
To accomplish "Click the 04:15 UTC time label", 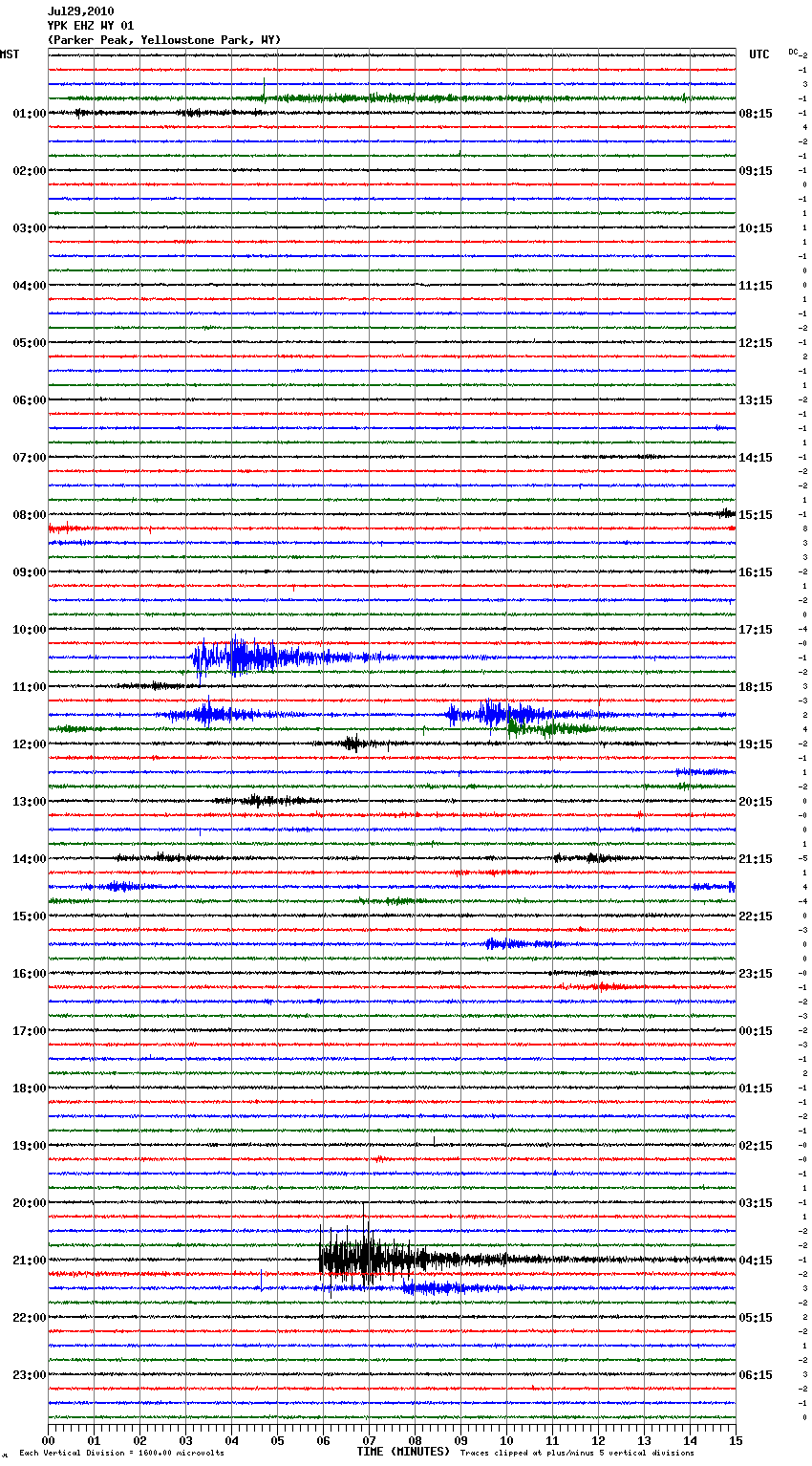I will (x=756, y=1261).
